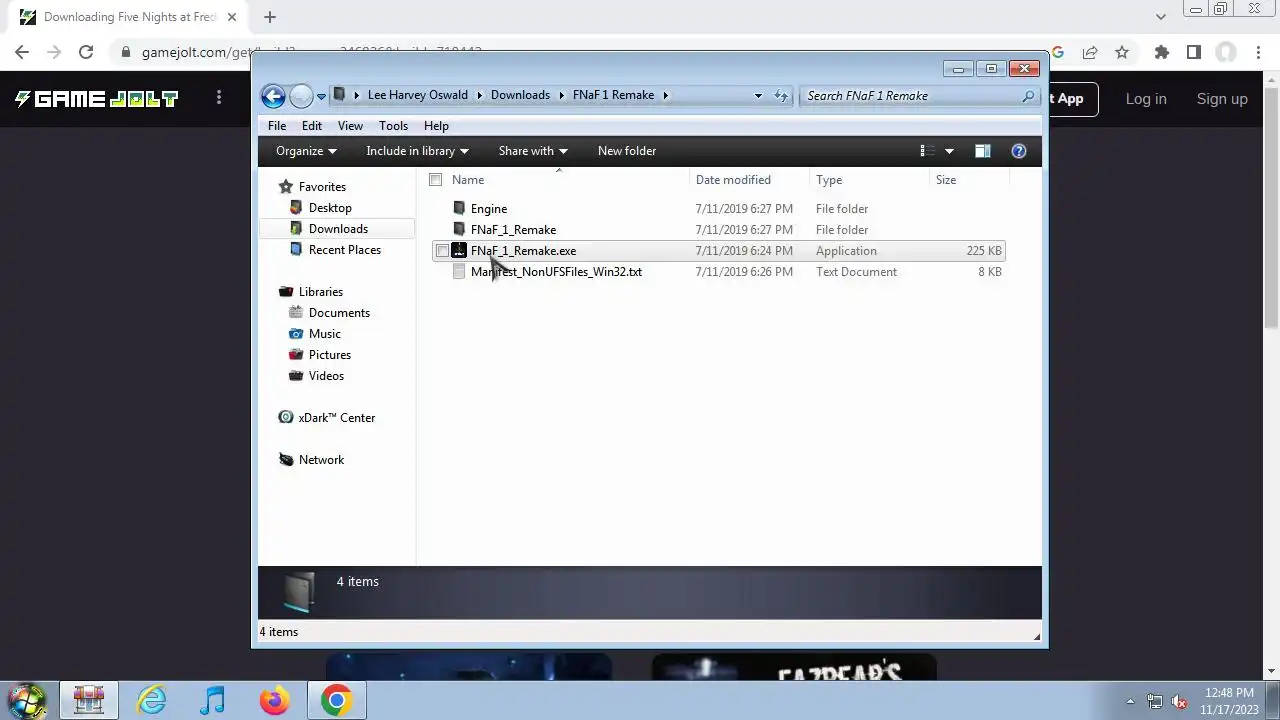Open recent locations dropdown beside navigation arrows
1280x720 pixels.
pyautogui.click(x=321, y=96)
